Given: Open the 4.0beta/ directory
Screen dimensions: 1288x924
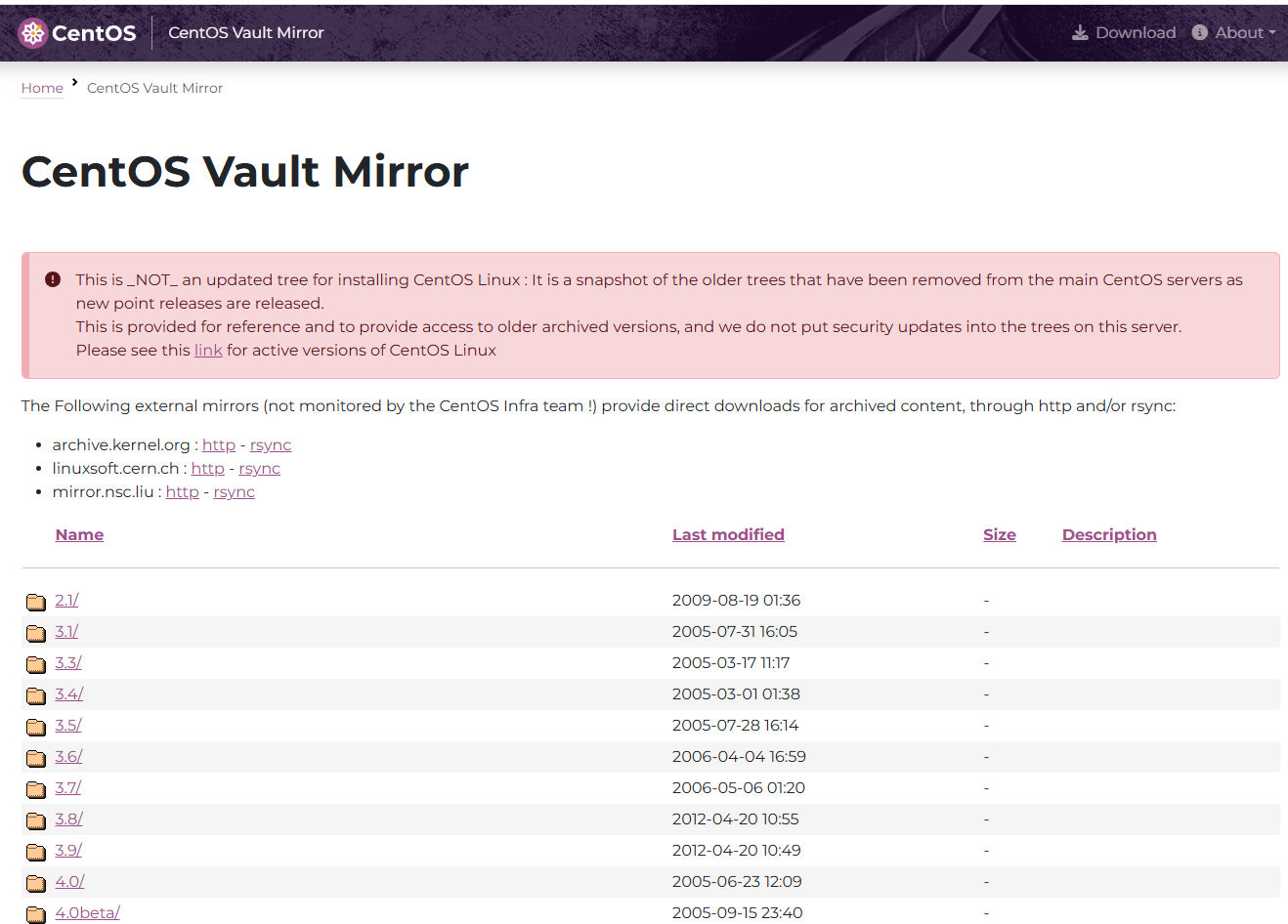Looking at the screenshot, I should 88,912.
